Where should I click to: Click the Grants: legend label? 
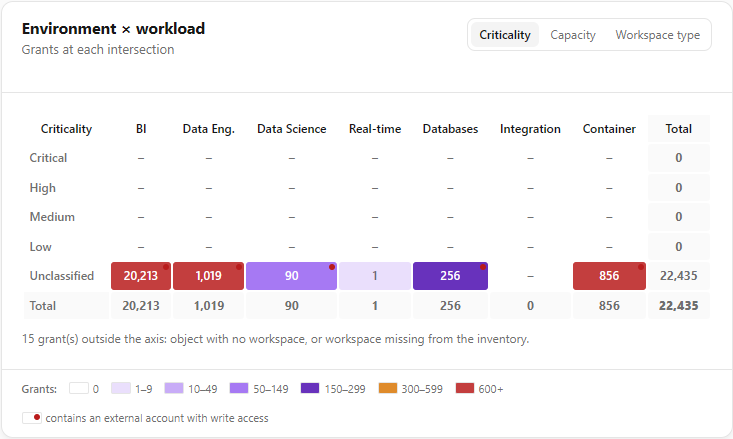pos(39,389)
